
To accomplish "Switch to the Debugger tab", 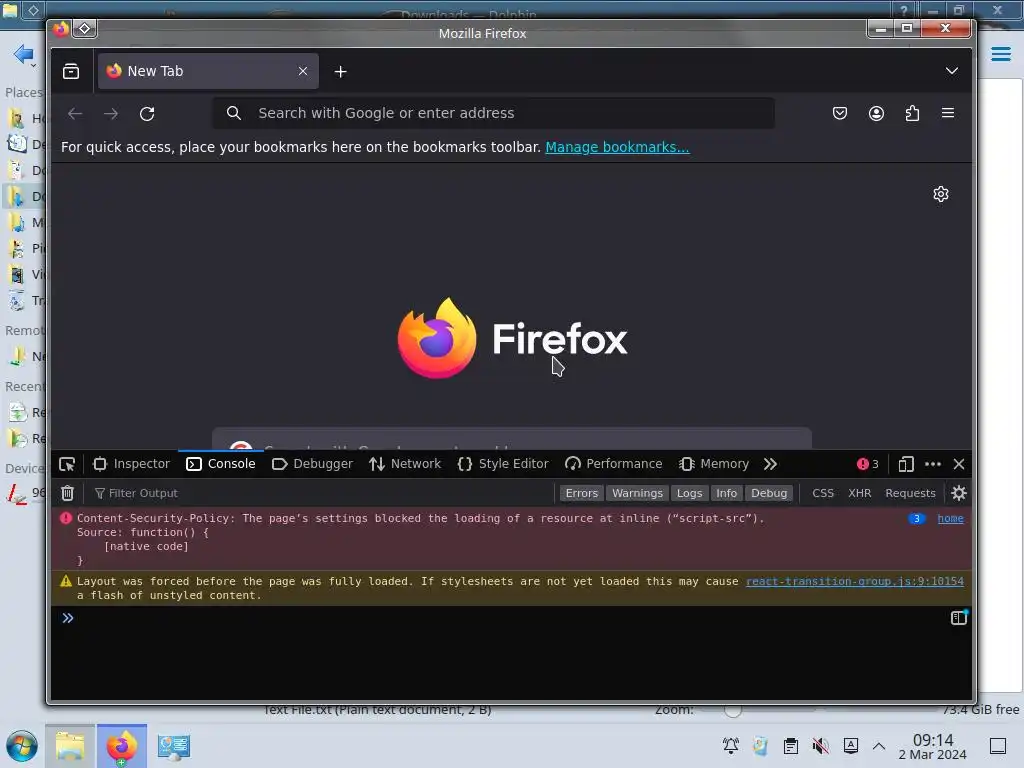I will pyautogui.click(x=312, y=464).
